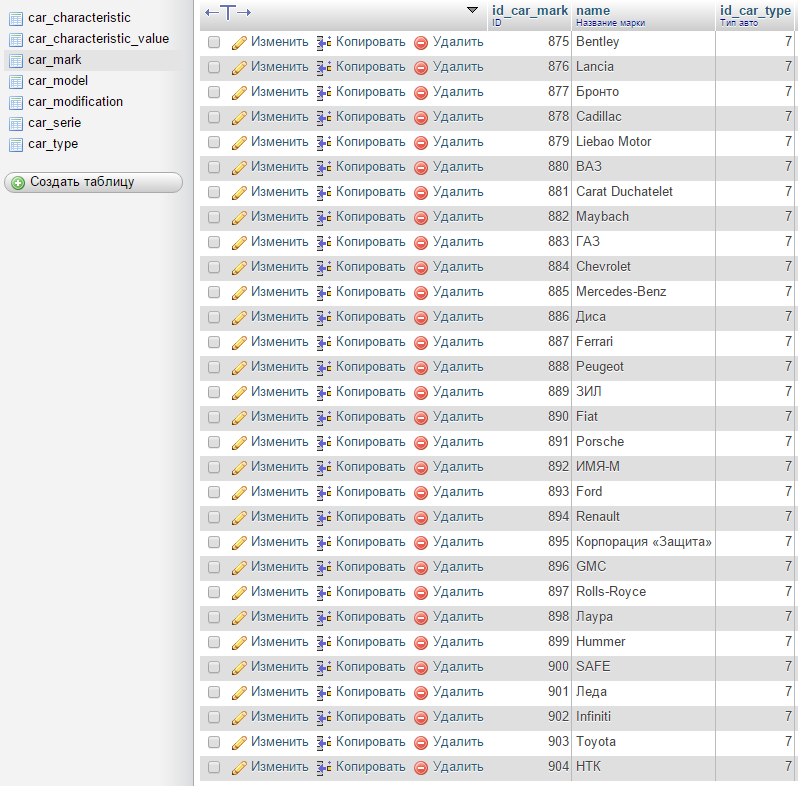Screen dimensions: 798x786
Task: Click copy icon in Maybach row
Action: [324, 217]
